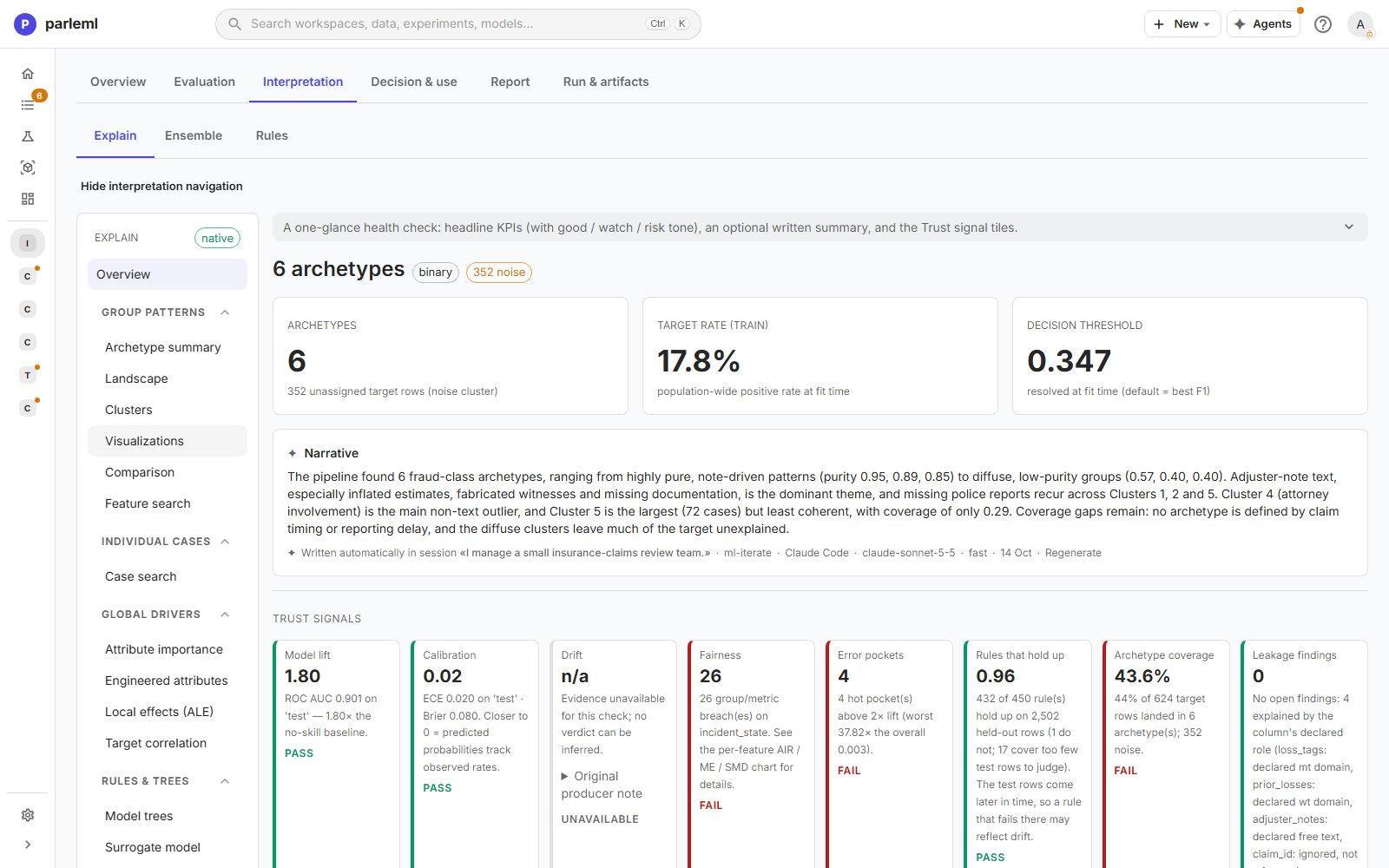Open the user avatar menu
This screenshot has width=1389, height=868.
point(1360,24)
